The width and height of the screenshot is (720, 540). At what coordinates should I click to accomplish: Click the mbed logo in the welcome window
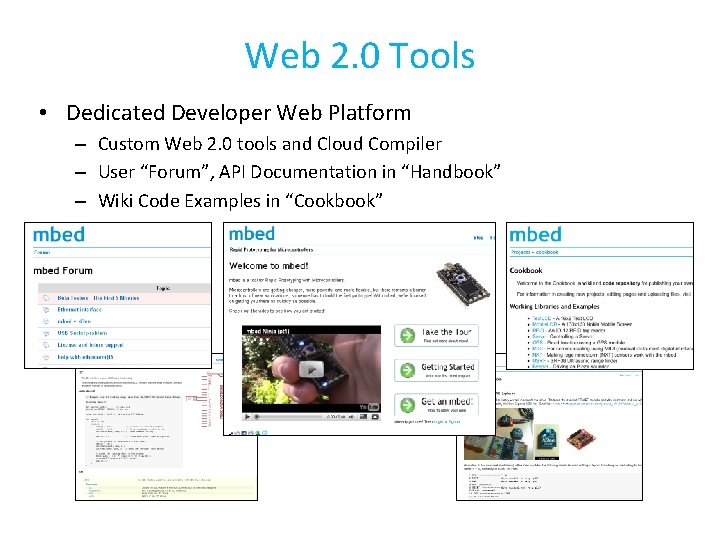click(x=252, y=234)
